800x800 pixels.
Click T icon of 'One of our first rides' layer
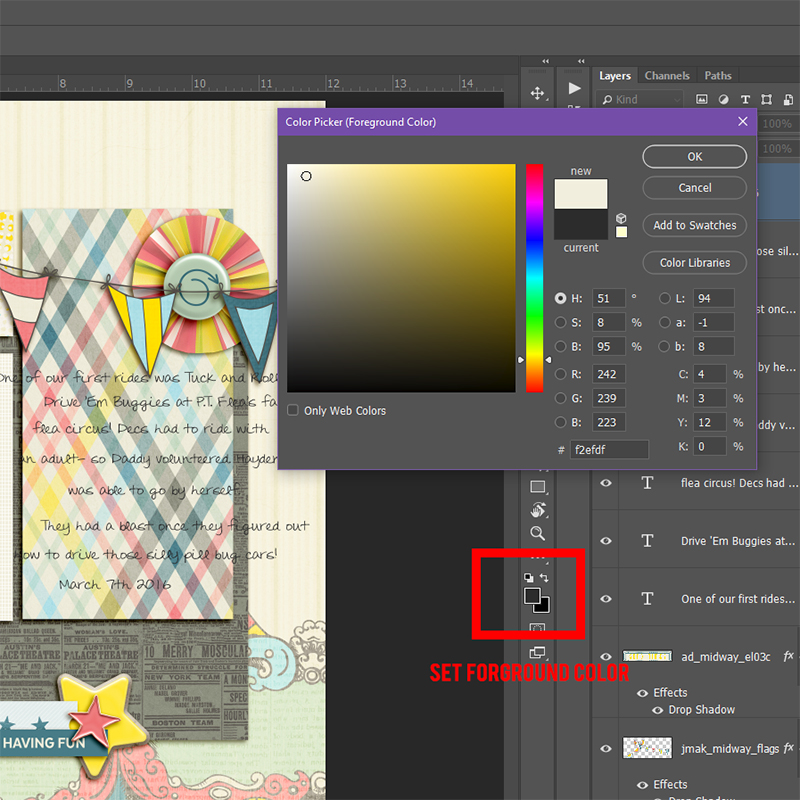[647, 598]
